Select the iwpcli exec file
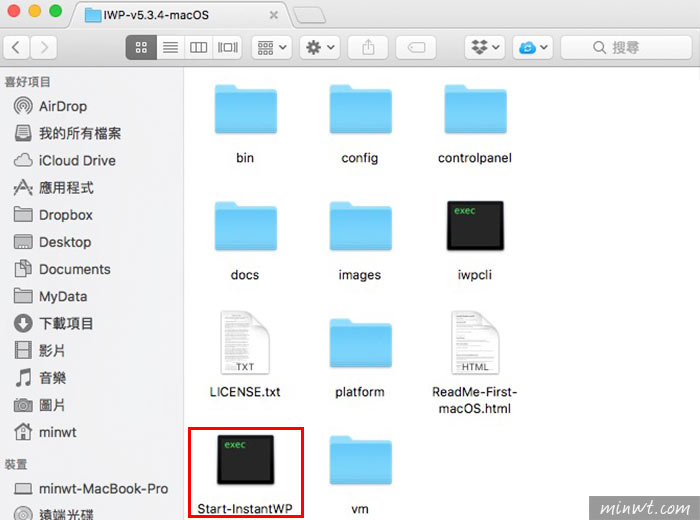 [x=475, y=241]
